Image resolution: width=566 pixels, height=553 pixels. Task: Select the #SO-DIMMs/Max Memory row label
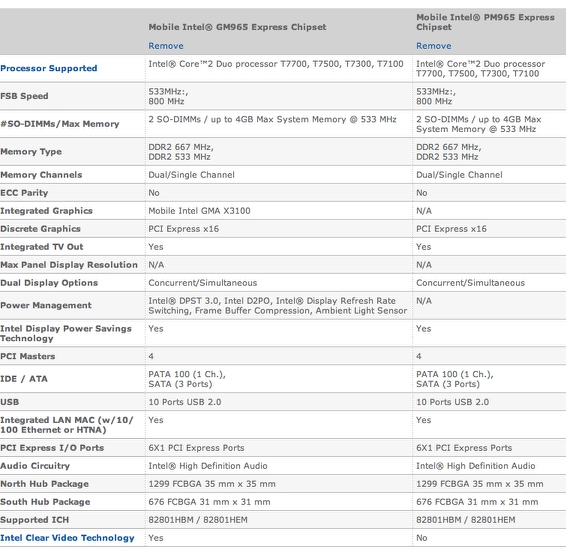coord(60,124)
